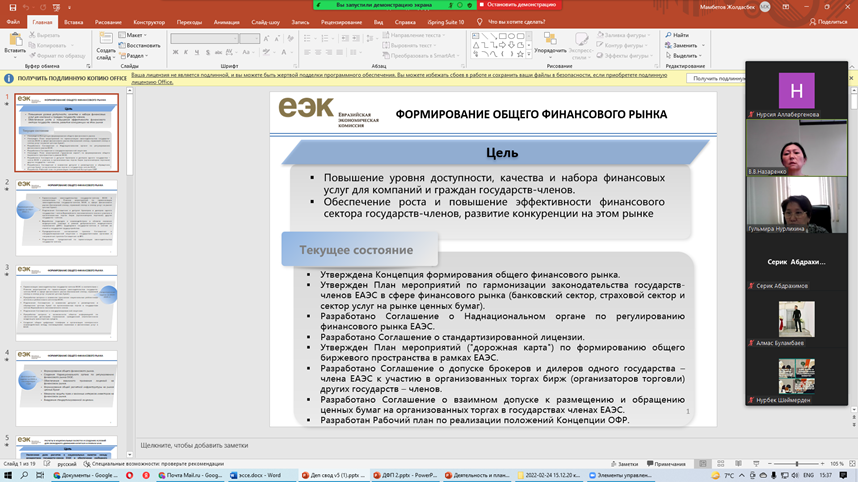Open Примечания comments in status bar
The height and width of the screenshot is (482, 858).
coord(666,463)
